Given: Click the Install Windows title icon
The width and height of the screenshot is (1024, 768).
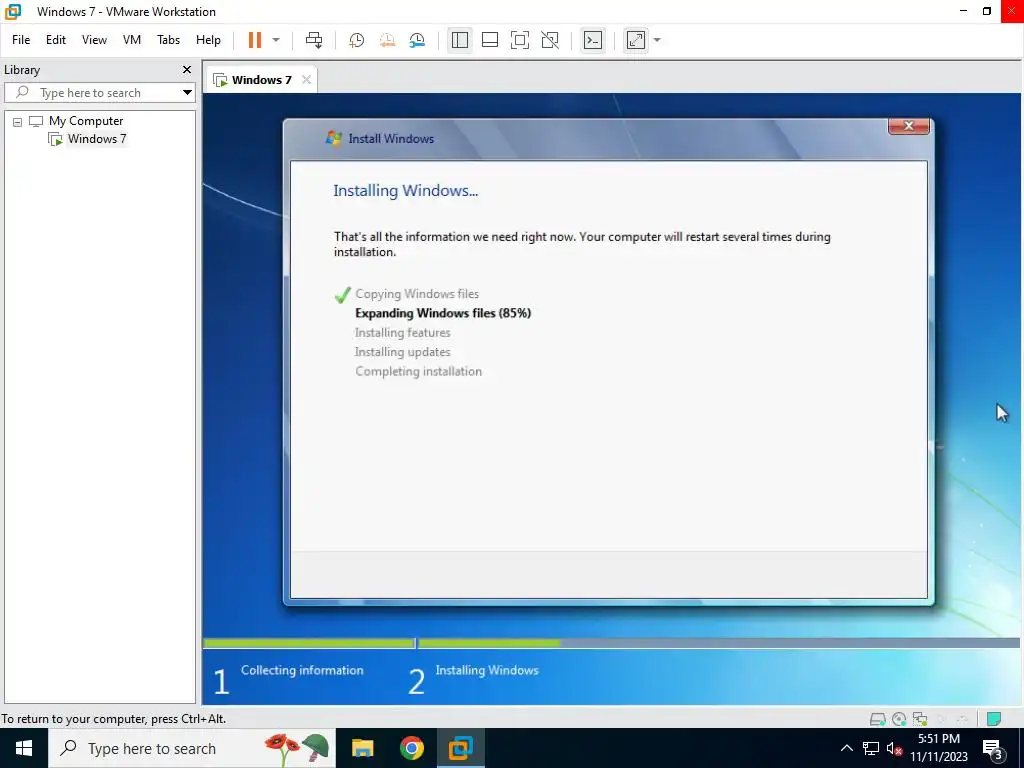Looking at the screenshot, I should pos(334,138).
